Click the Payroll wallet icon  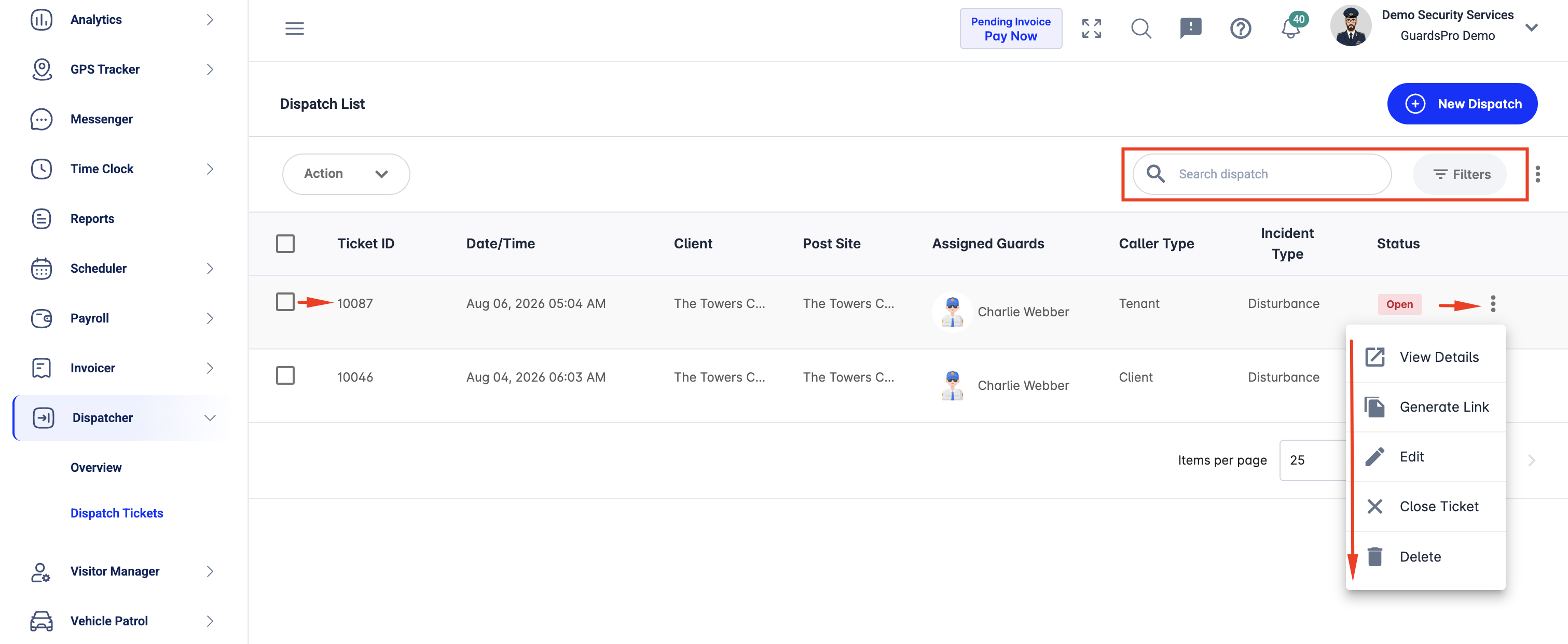(x=42, y=319)
